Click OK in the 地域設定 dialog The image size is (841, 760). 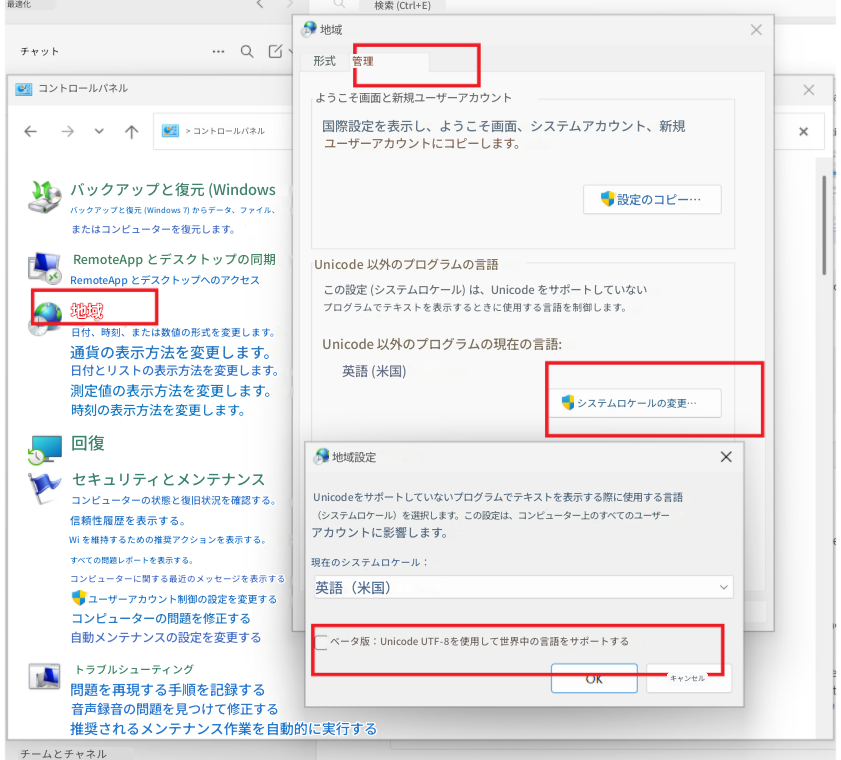tap(594, 678)
